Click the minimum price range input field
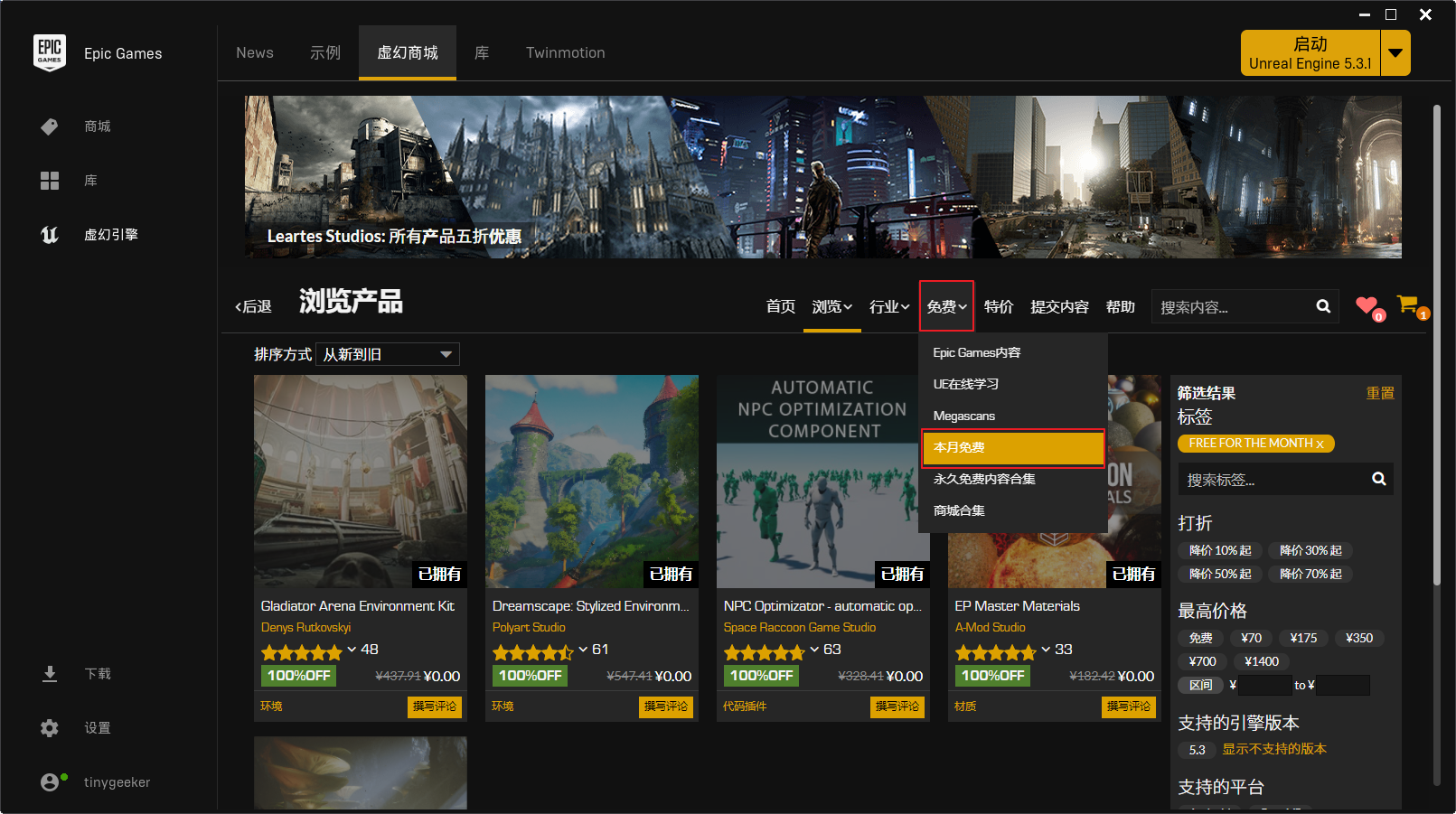1456x814 pixels. pos(1263,686)
